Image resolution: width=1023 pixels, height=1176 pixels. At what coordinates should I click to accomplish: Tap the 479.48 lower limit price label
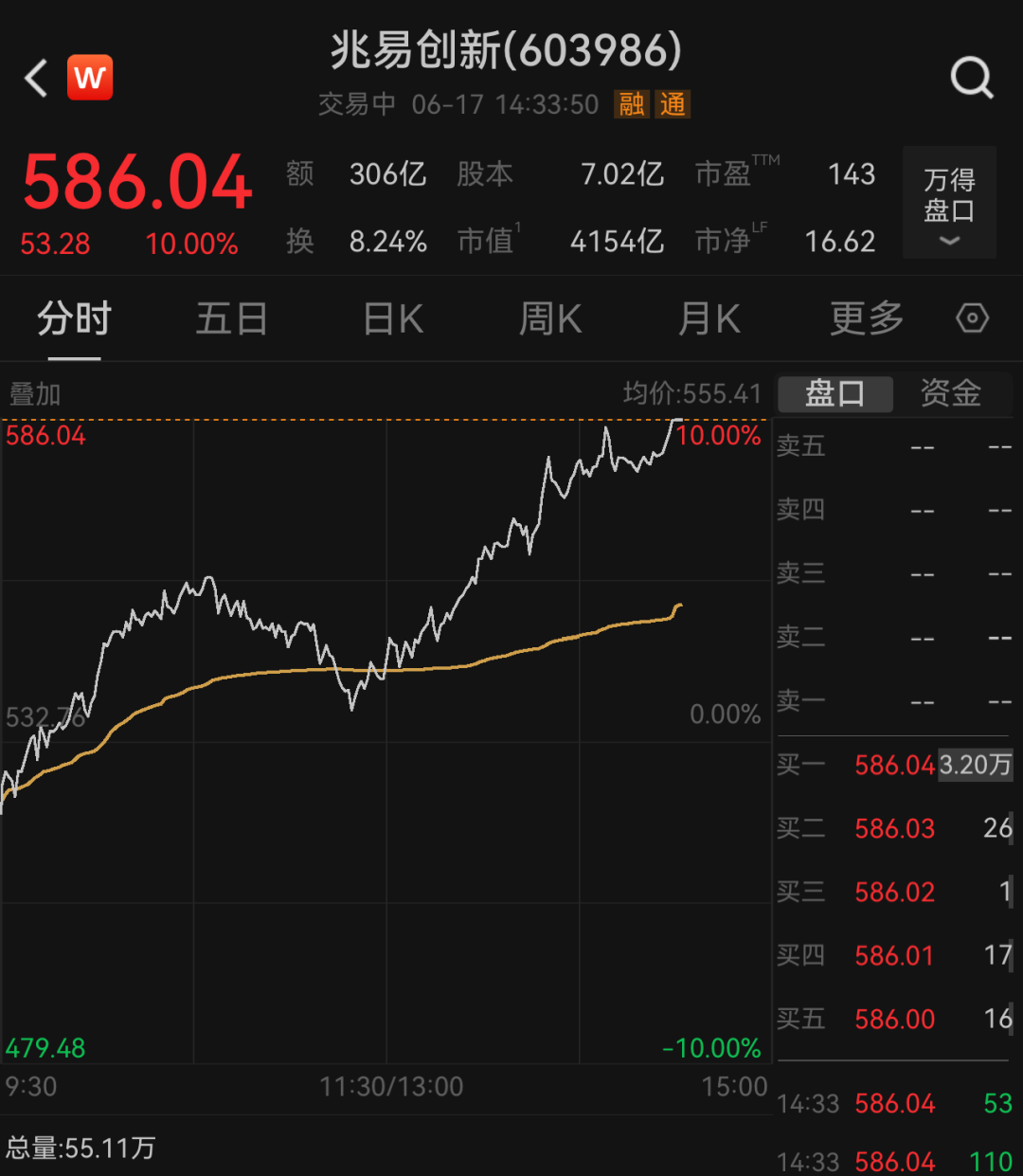45,1048
